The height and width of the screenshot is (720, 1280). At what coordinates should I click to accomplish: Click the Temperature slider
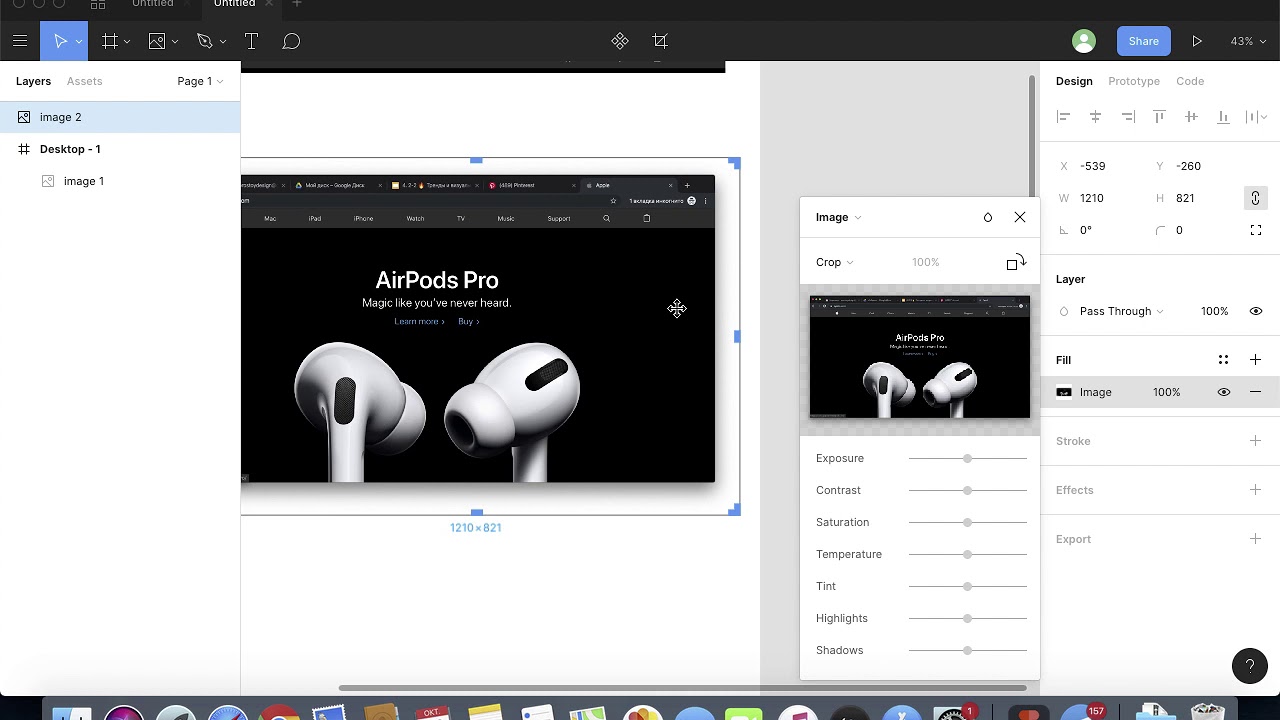967,554
